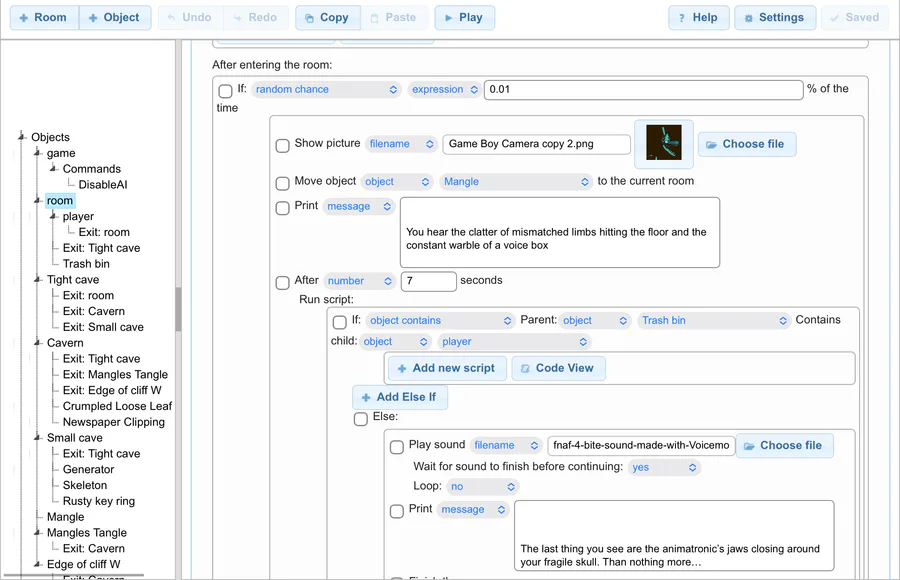900x580 pixels.
Task: Click Add new script button
Action: (447, 368)
